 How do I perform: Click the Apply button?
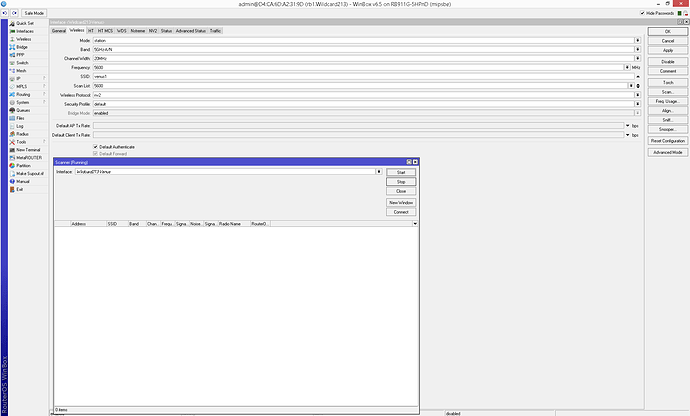[667, 50]
